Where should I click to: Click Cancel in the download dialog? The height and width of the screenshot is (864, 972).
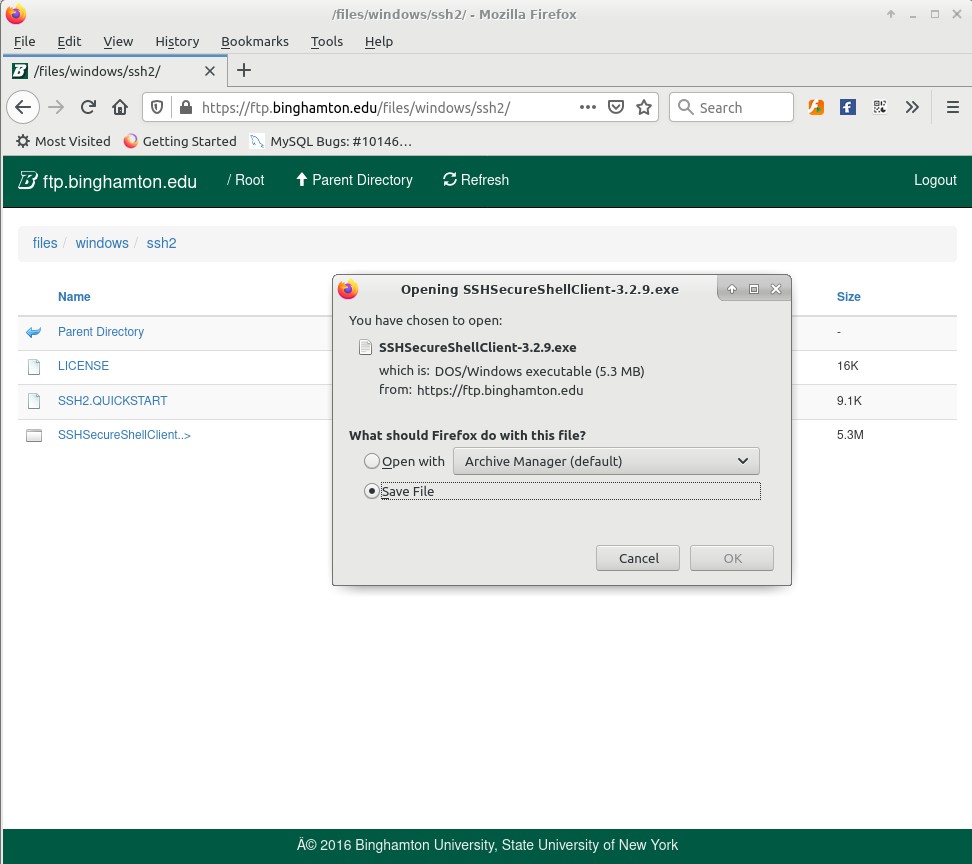coord(638,558)
